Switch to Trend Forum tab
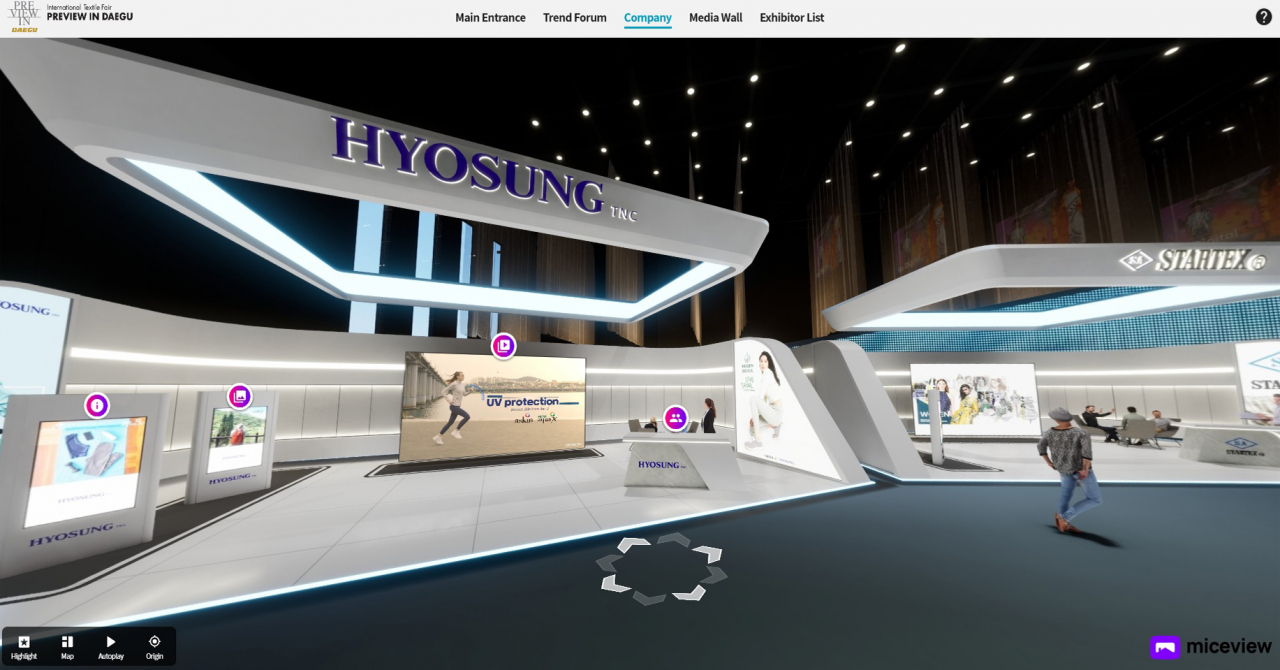The image size is (1280, 670). click(575, 18)
